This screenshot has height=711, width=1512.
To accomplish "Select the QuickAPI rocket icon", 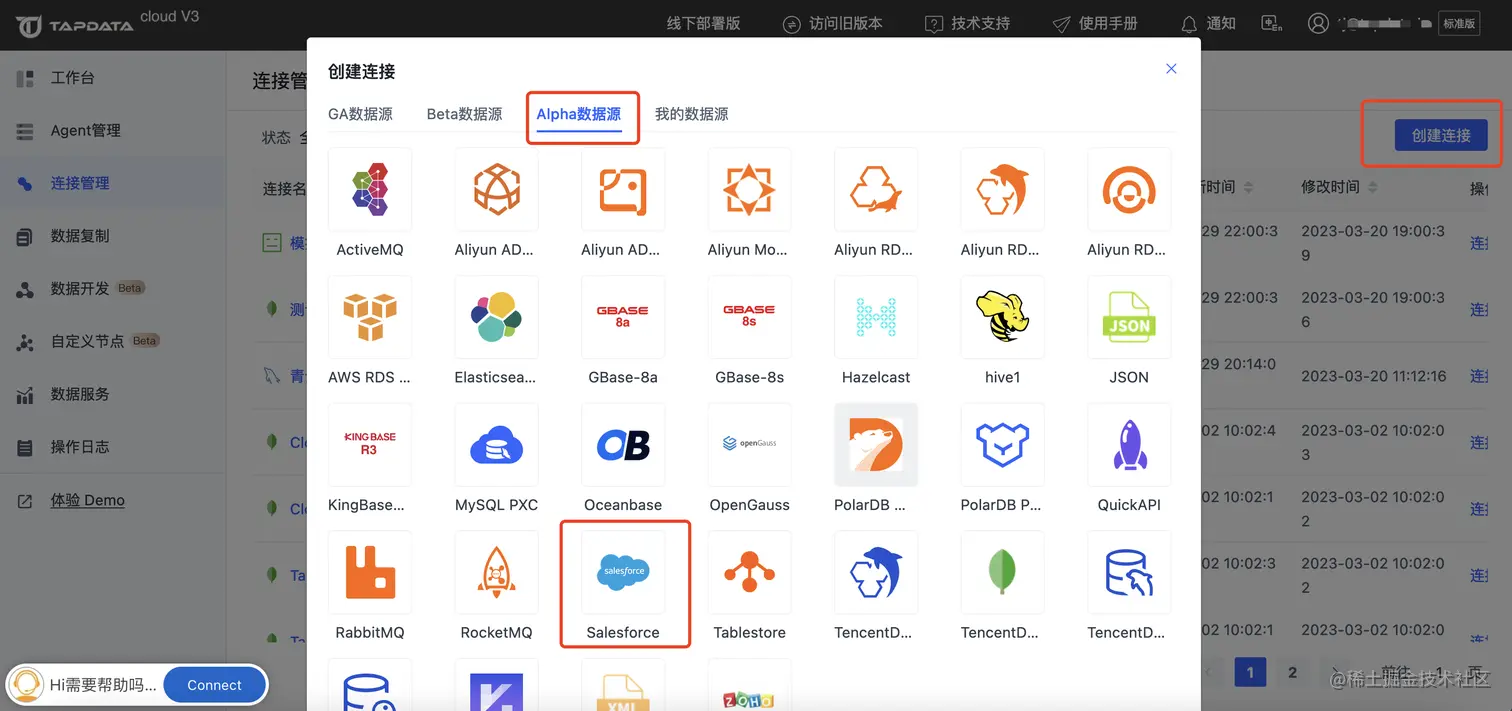I will 1129,445.
